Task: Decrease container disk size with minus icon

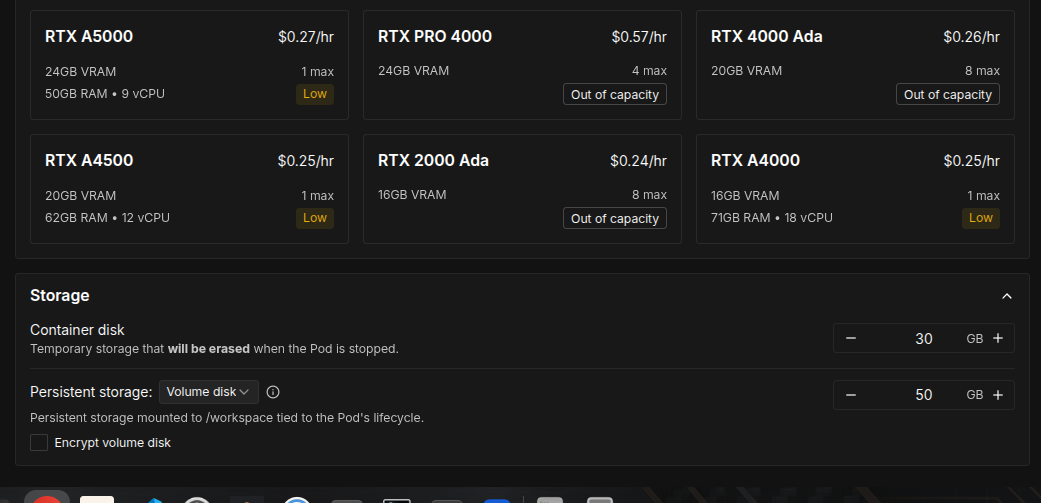Action: [x=850, y=338]
